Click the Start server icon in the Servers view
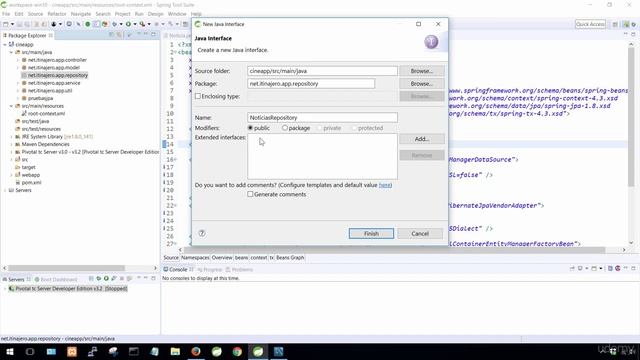 [x=106, y=279]
